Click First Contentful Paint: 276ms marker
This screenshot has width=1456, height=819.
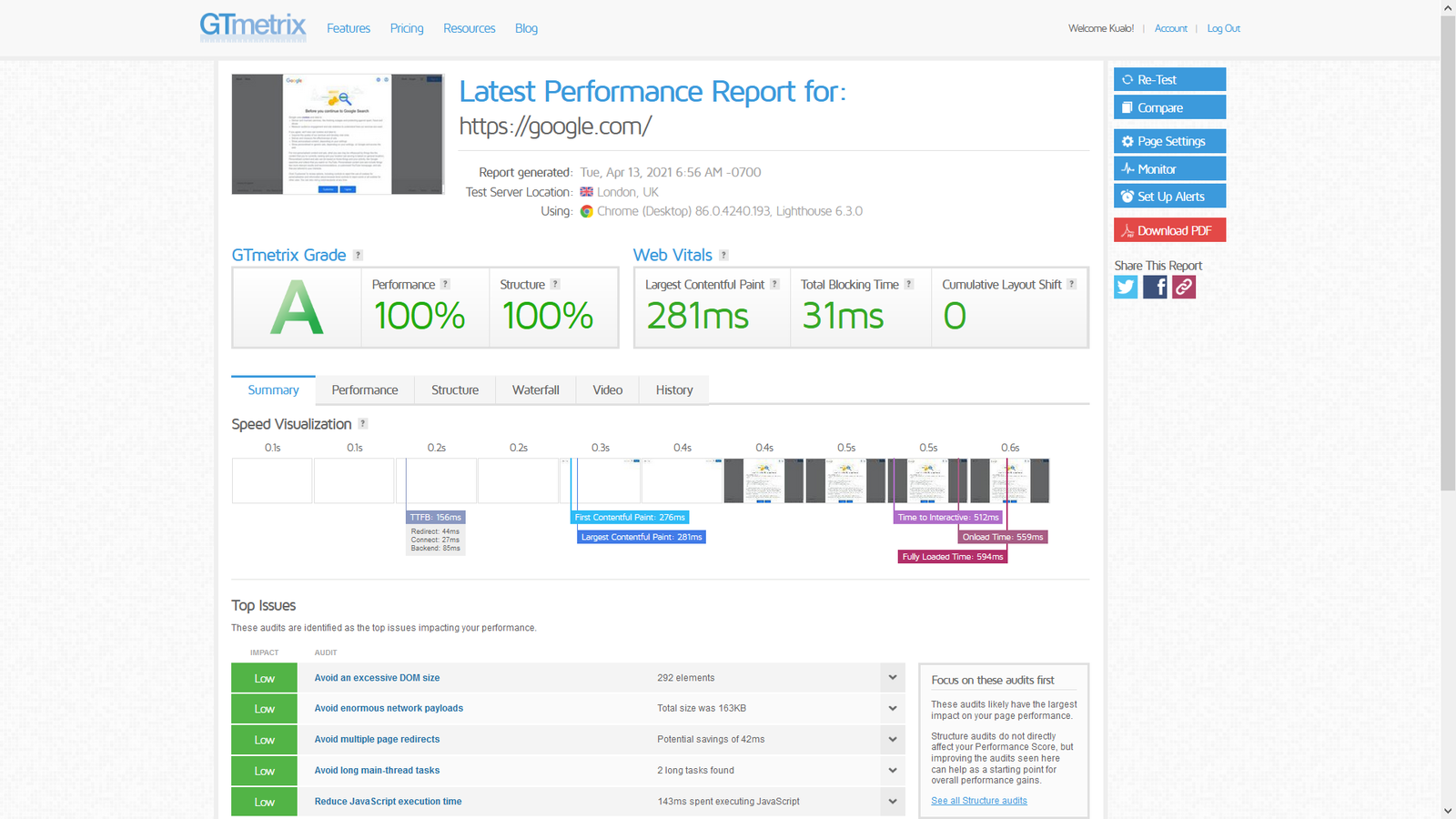click(630, 517)
